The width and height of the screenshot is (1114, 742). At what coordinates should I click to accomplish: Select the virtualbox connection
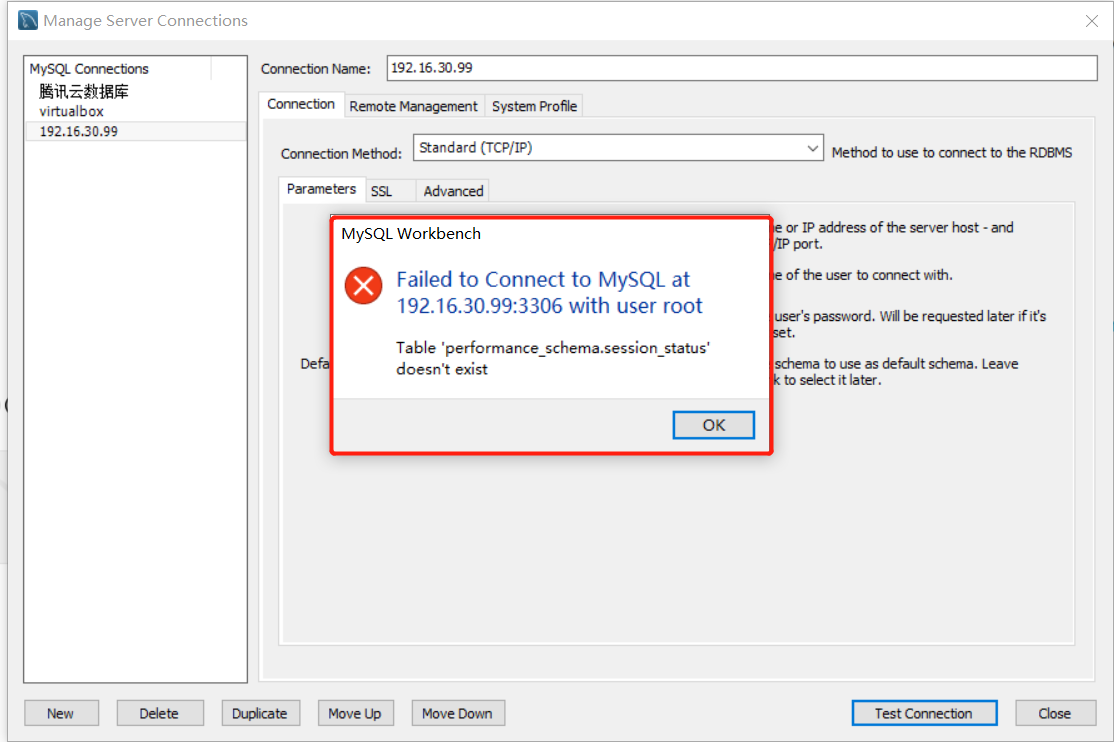71,112
